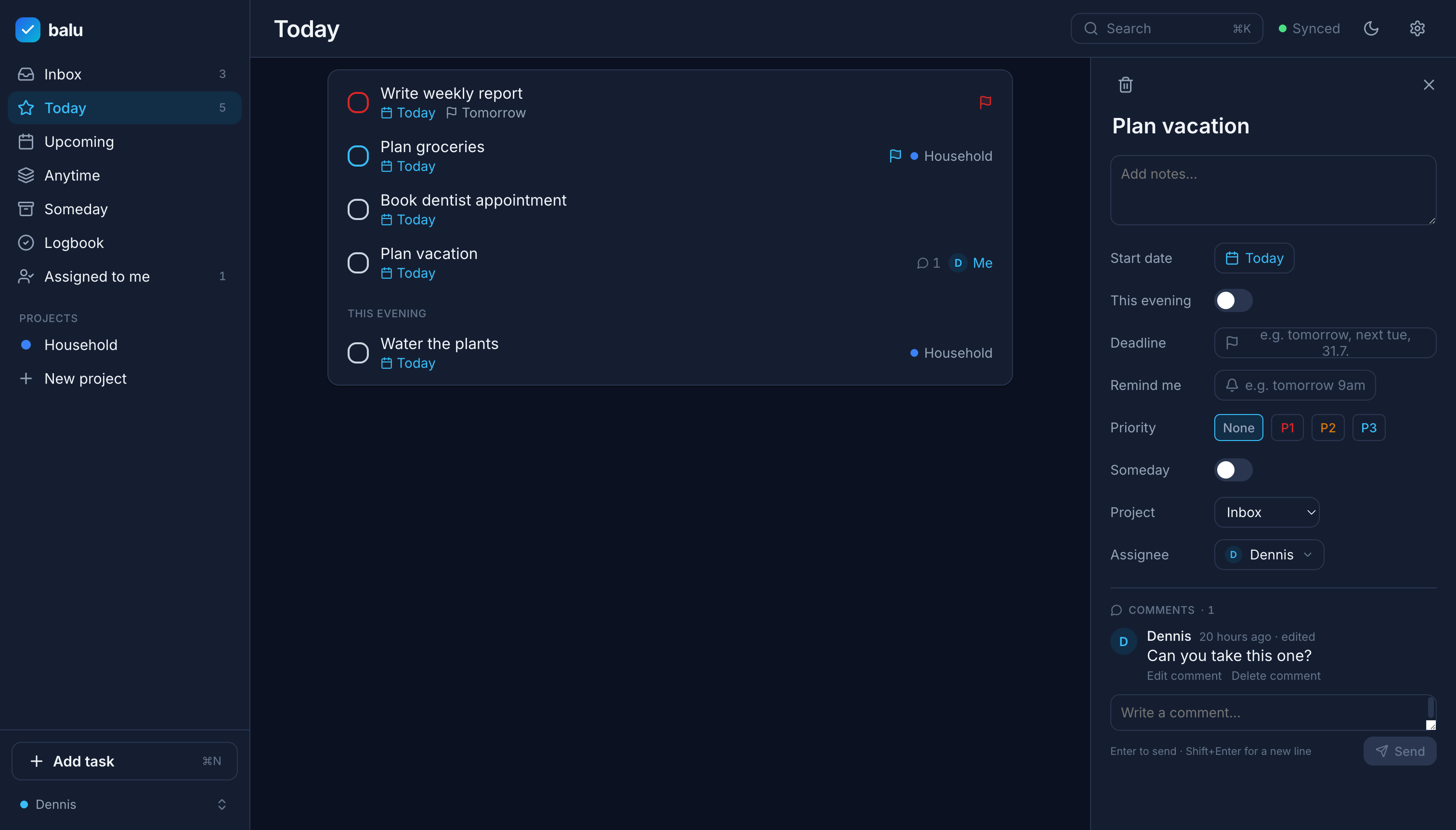Click the blue flag on Plan groceries
The height and width of the screenshot is (830, 1456).
coord(895,156)
